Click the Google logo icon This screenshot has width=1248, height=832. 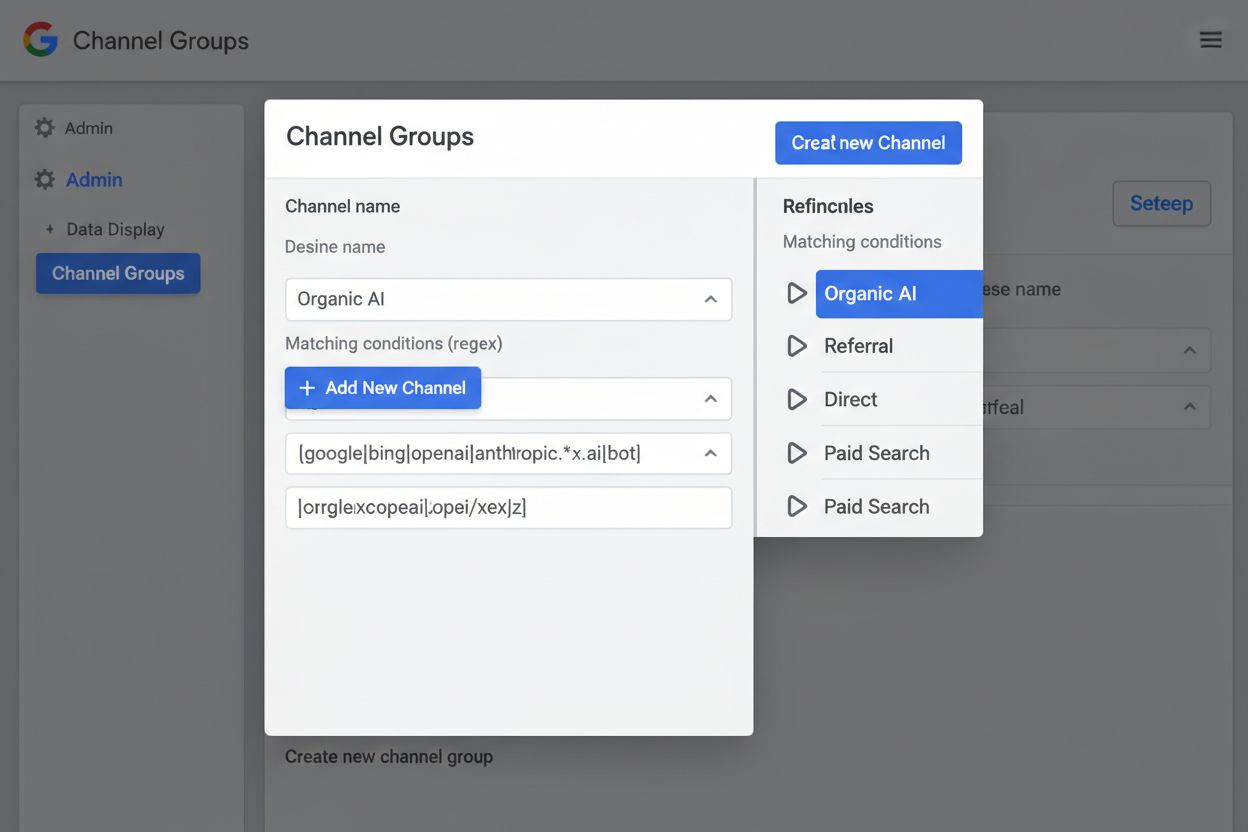pyautogui.click(x=39, y=40)
